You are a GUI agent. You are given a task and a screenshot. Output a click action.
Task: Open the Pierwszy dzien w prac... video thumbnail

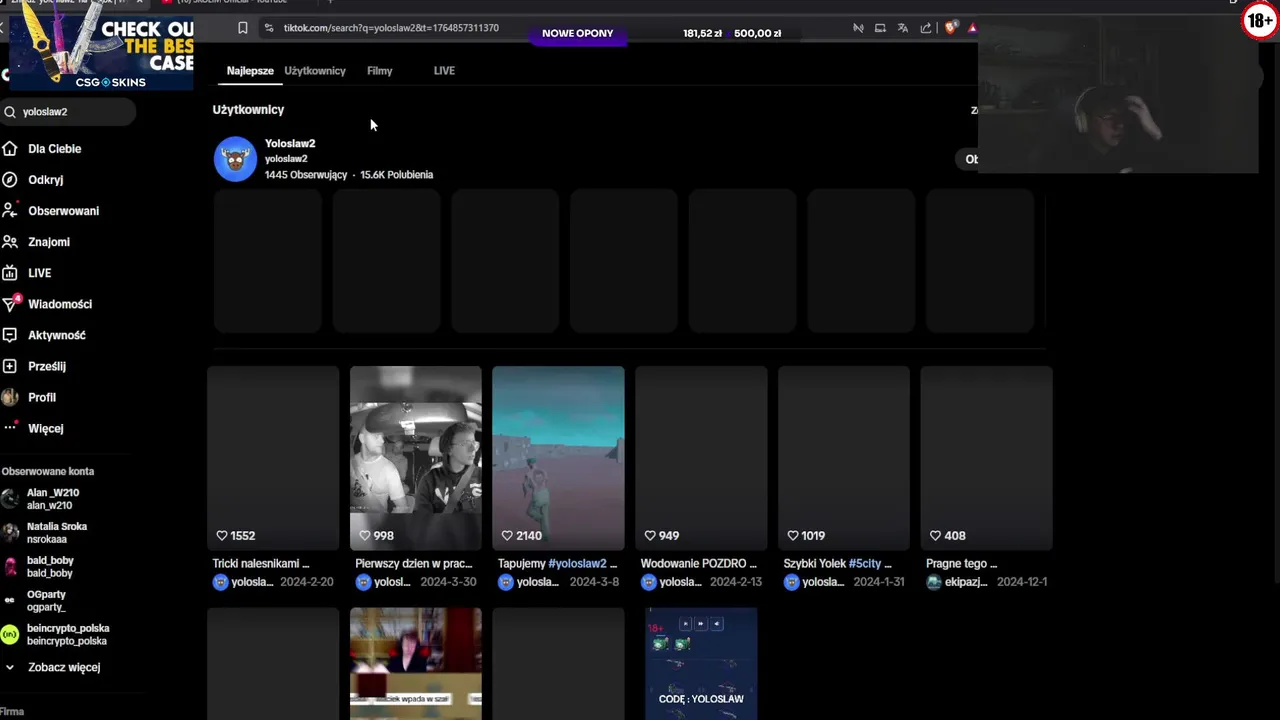pyautogui.click(x=416, y=459)
